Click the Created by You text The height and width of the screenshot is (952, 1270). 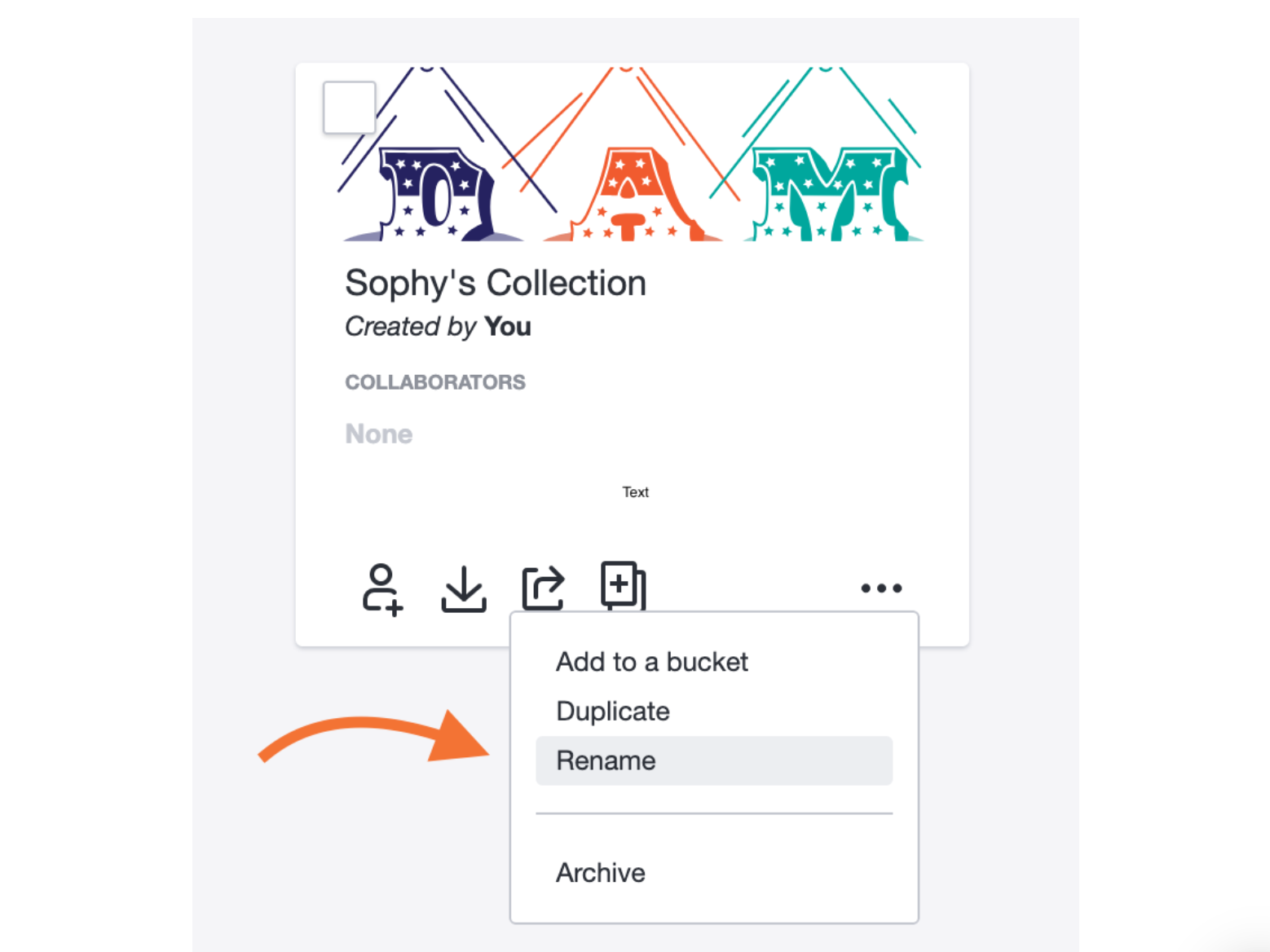[x=438, y=327]
